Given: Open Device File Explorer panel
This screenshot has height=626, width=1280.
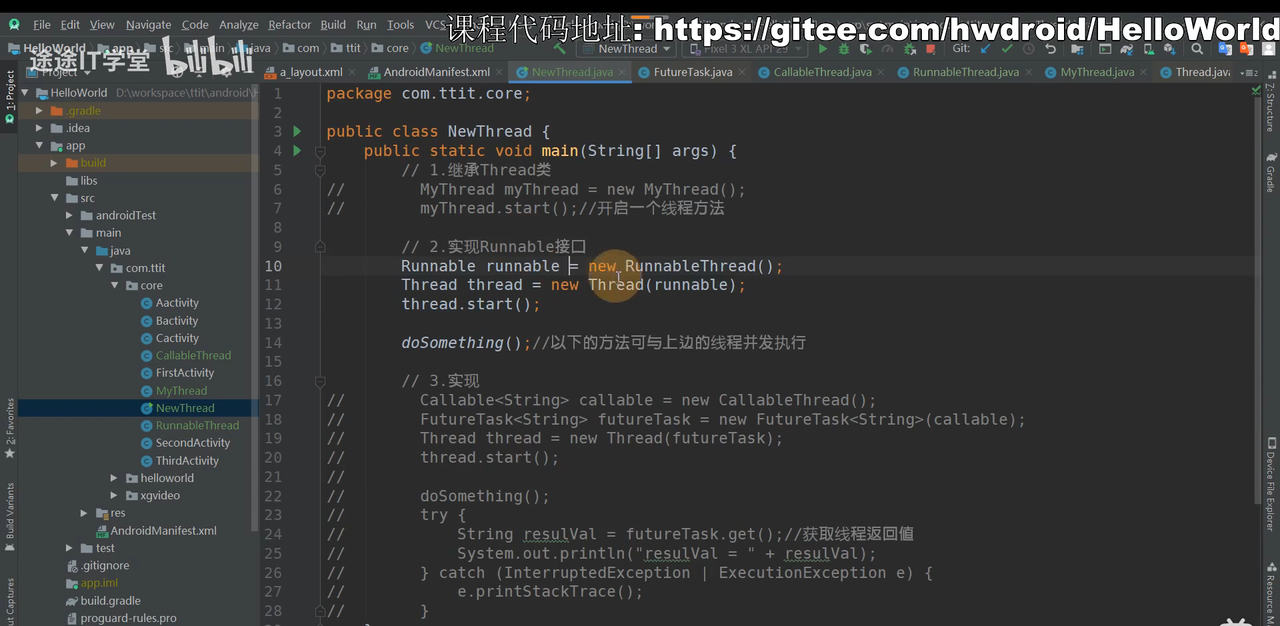Looking at the screenshot, I should coord(1270,482).
